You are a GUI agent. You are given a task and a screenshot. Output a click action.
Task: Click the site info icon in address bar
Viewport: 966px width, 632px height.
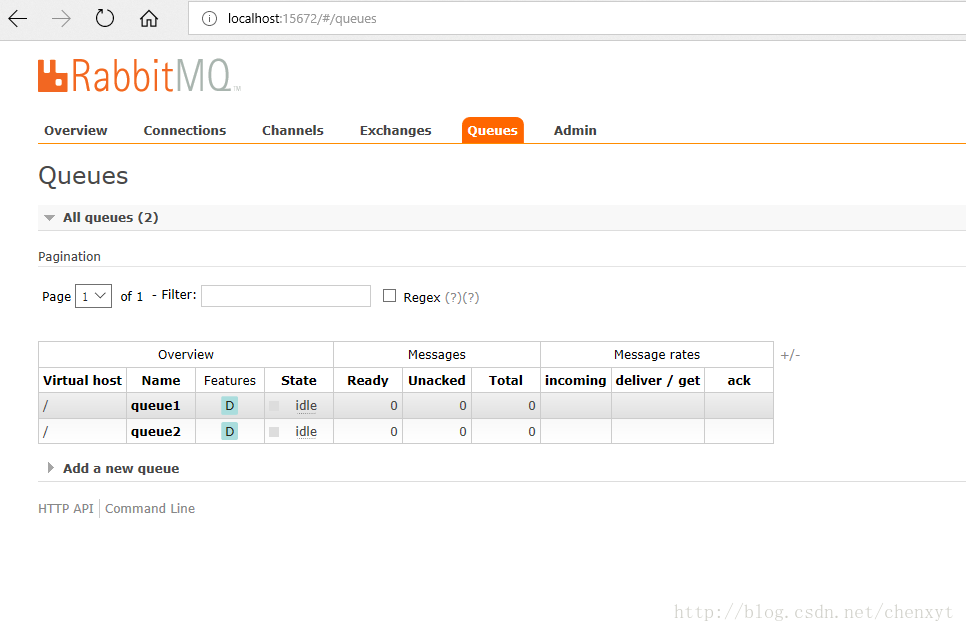coord(209,18)
